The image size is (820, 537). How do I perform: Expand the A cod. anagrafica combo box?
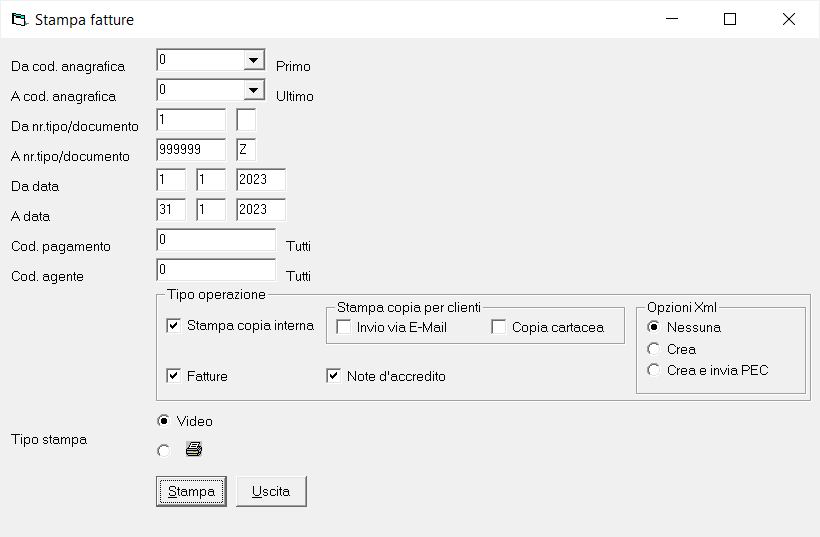click(x=254, y=90)
